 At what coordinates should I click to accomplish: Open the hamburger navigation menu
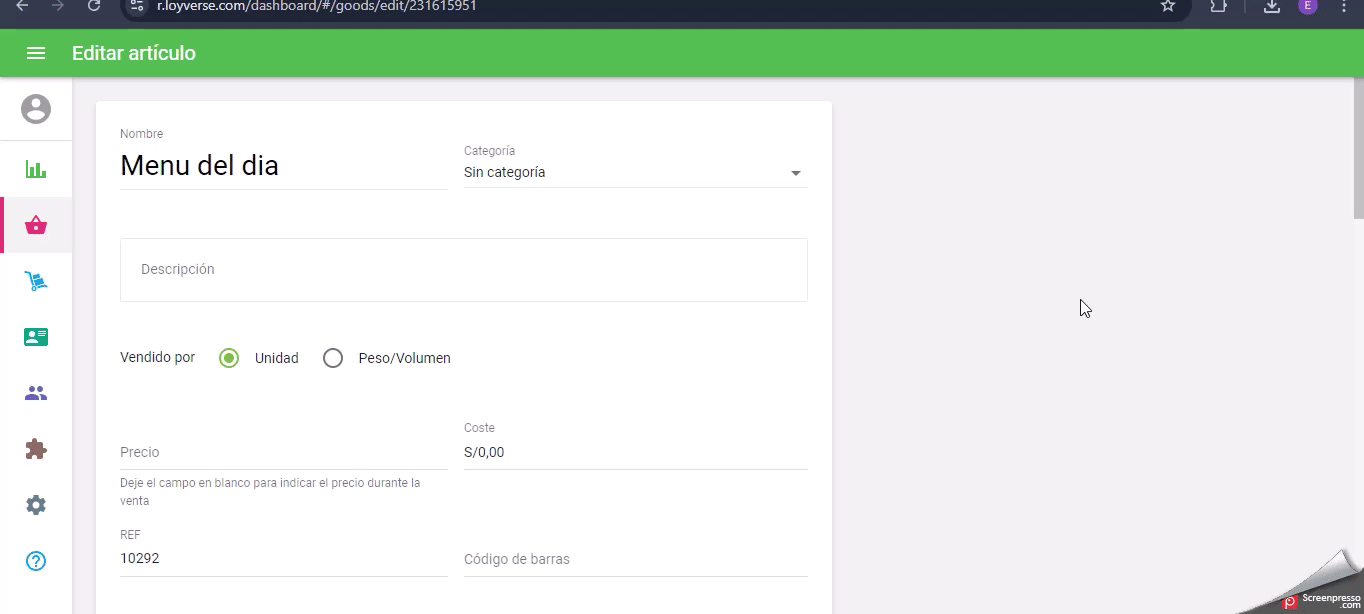pyautogui.click(x=36, y=53)
